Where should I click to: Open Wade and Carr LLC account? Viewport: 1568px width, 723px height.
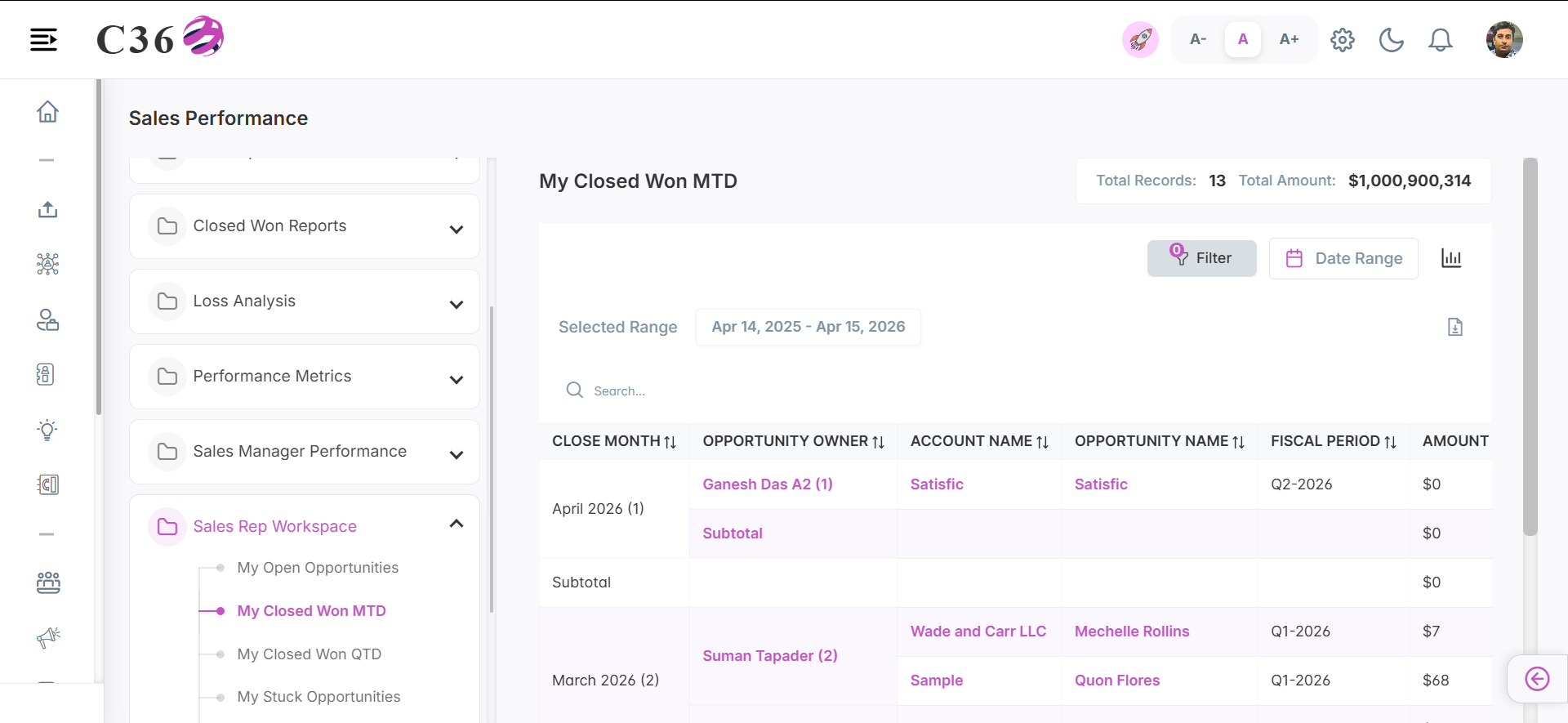978,632
